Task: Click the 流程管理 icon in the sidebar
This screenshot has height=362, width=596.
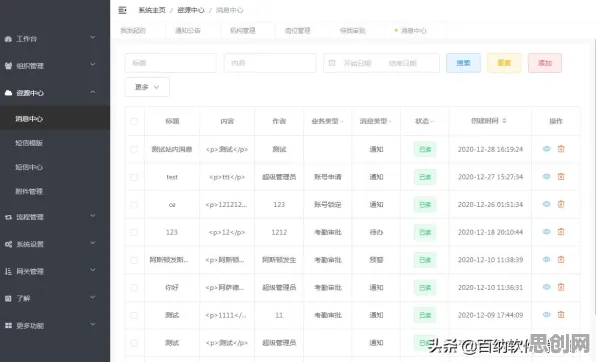Action: tap(8, 217)
